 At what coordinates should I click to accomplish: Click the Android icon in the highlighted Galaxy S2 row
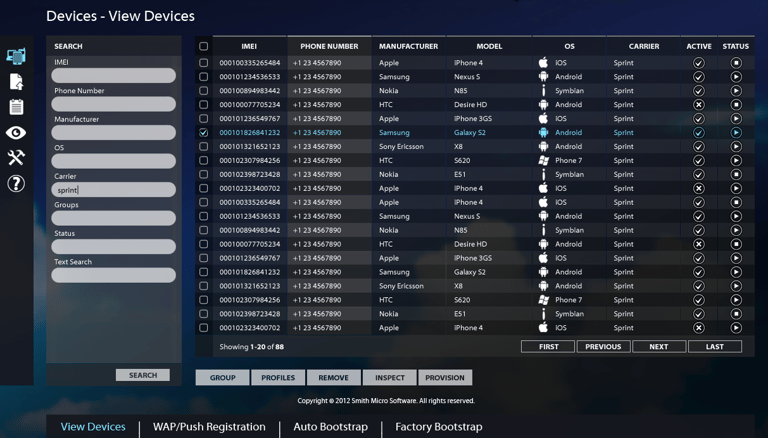(x=543, y=132)
